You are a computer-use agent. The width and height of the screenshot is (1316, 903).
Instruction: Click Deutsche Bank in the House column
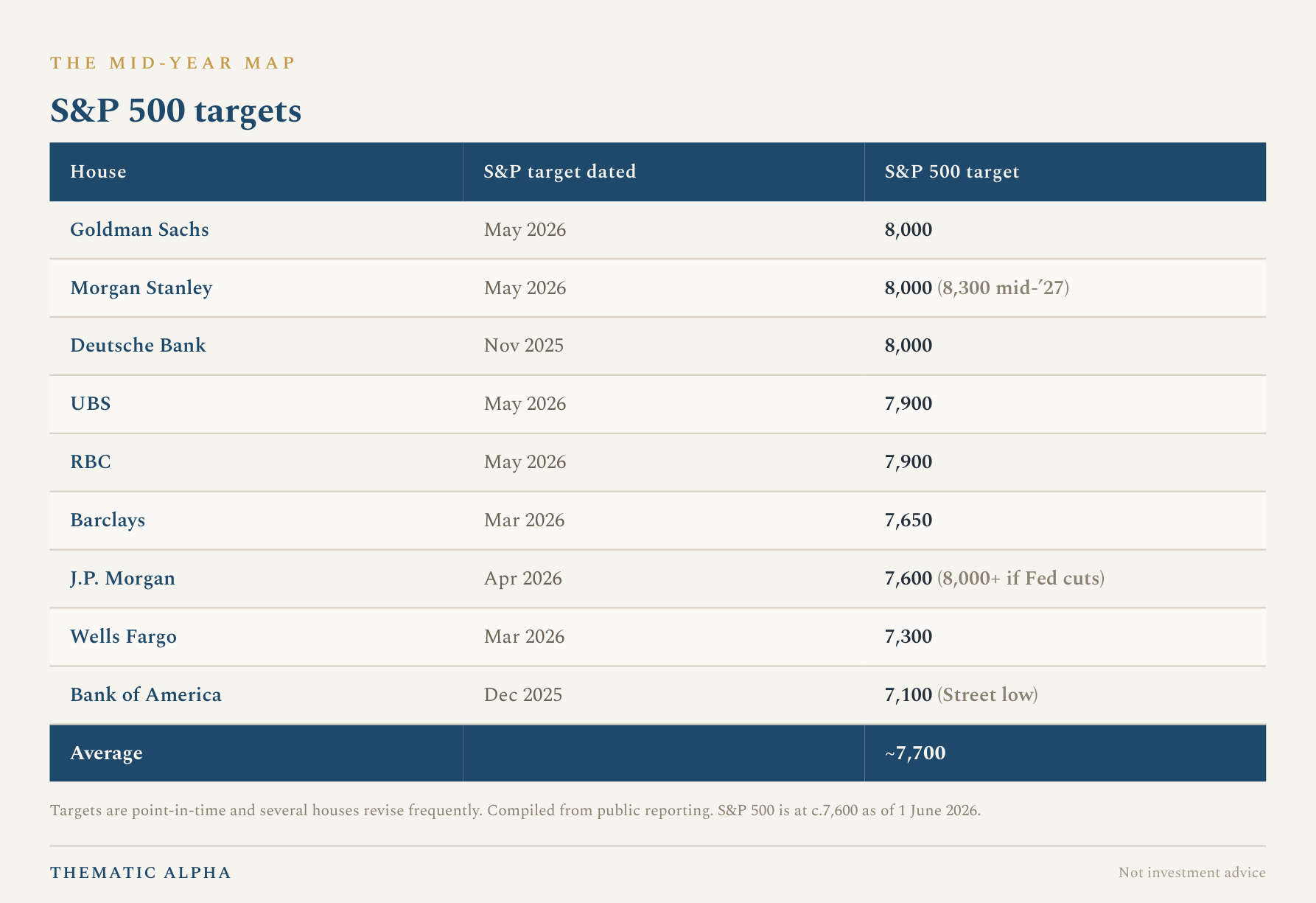pyautogui.click(x=138, y=346)
